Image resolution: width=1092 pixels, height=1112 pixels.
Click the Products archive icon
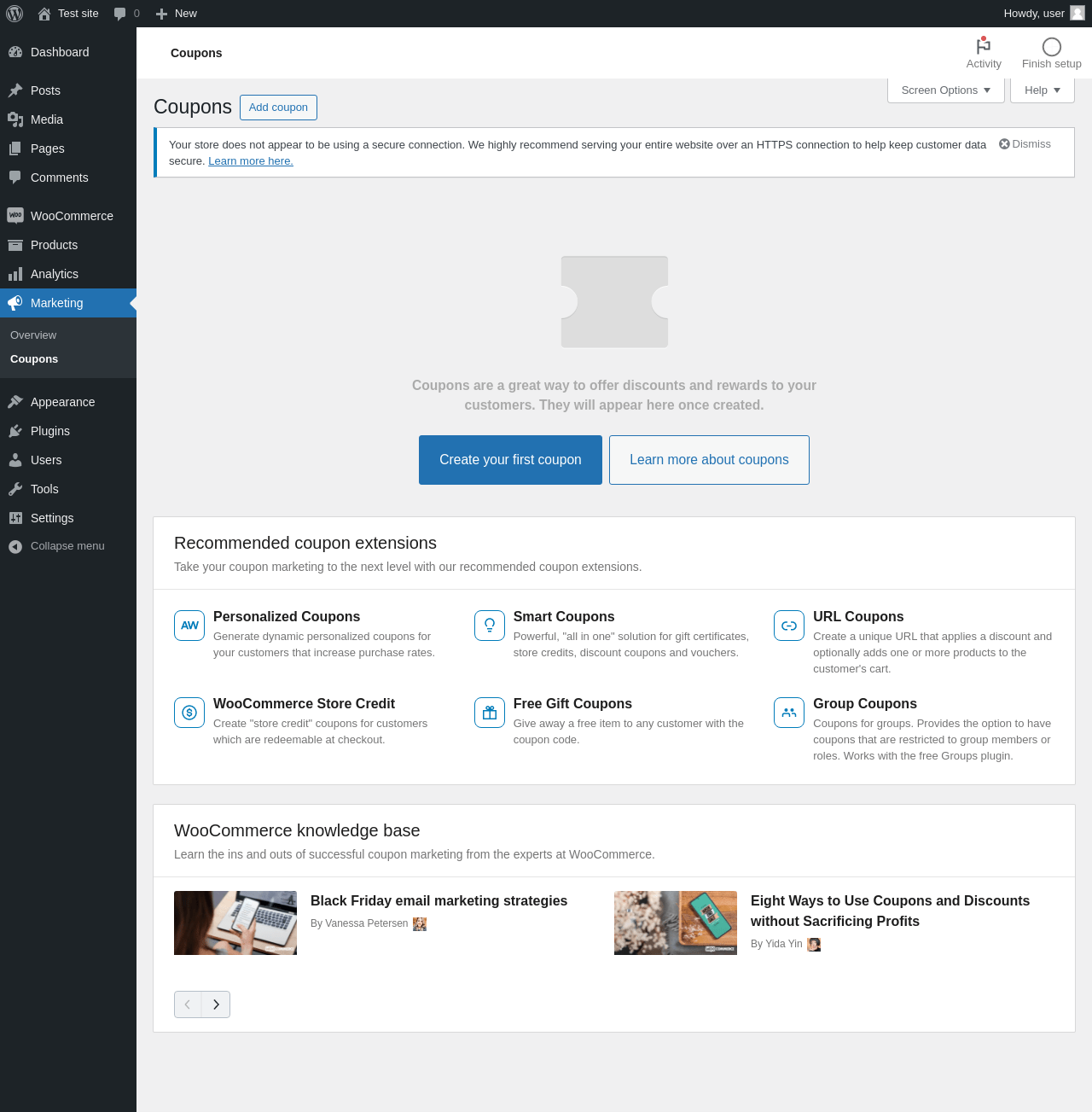15,245
